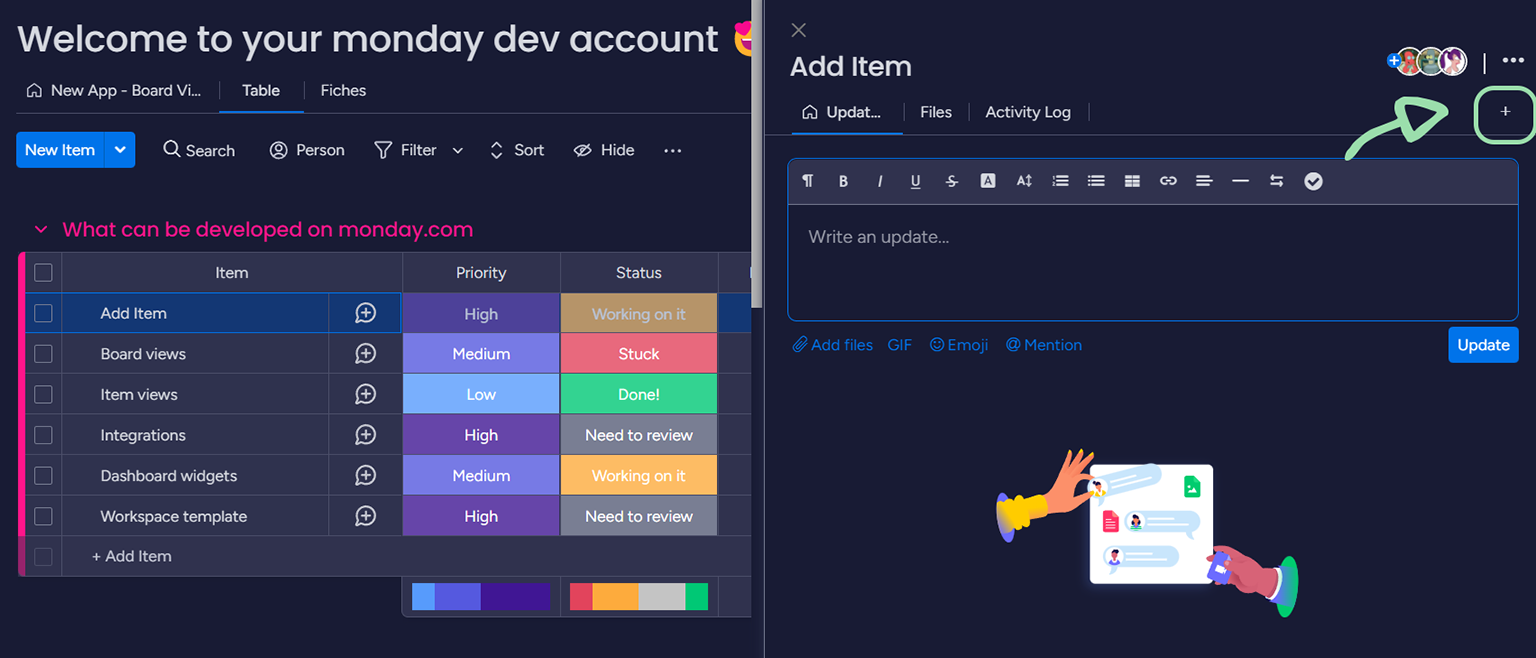Collapse the 'What can be developed' group
This screenshot has width=1536, height=658.
(x=41, y=230)
